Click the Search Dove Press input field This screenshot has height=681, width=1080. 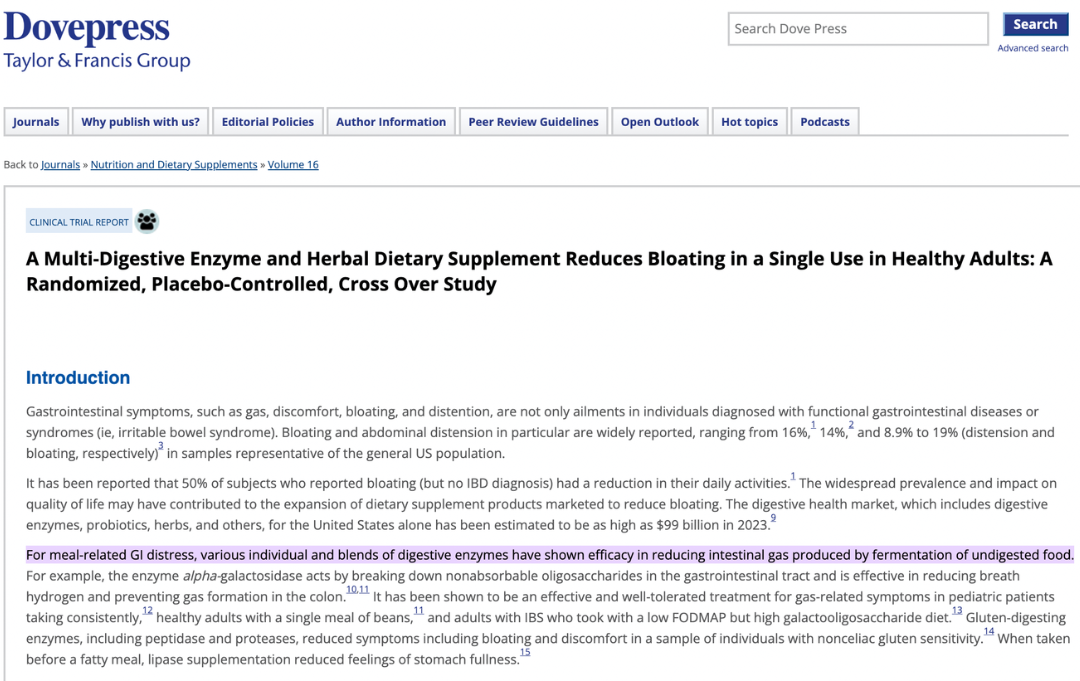[858, 29]
